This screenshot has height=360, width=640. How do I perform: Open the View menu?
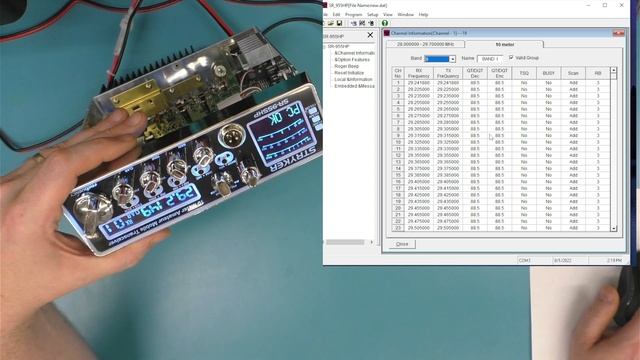(x=388, y=15)
